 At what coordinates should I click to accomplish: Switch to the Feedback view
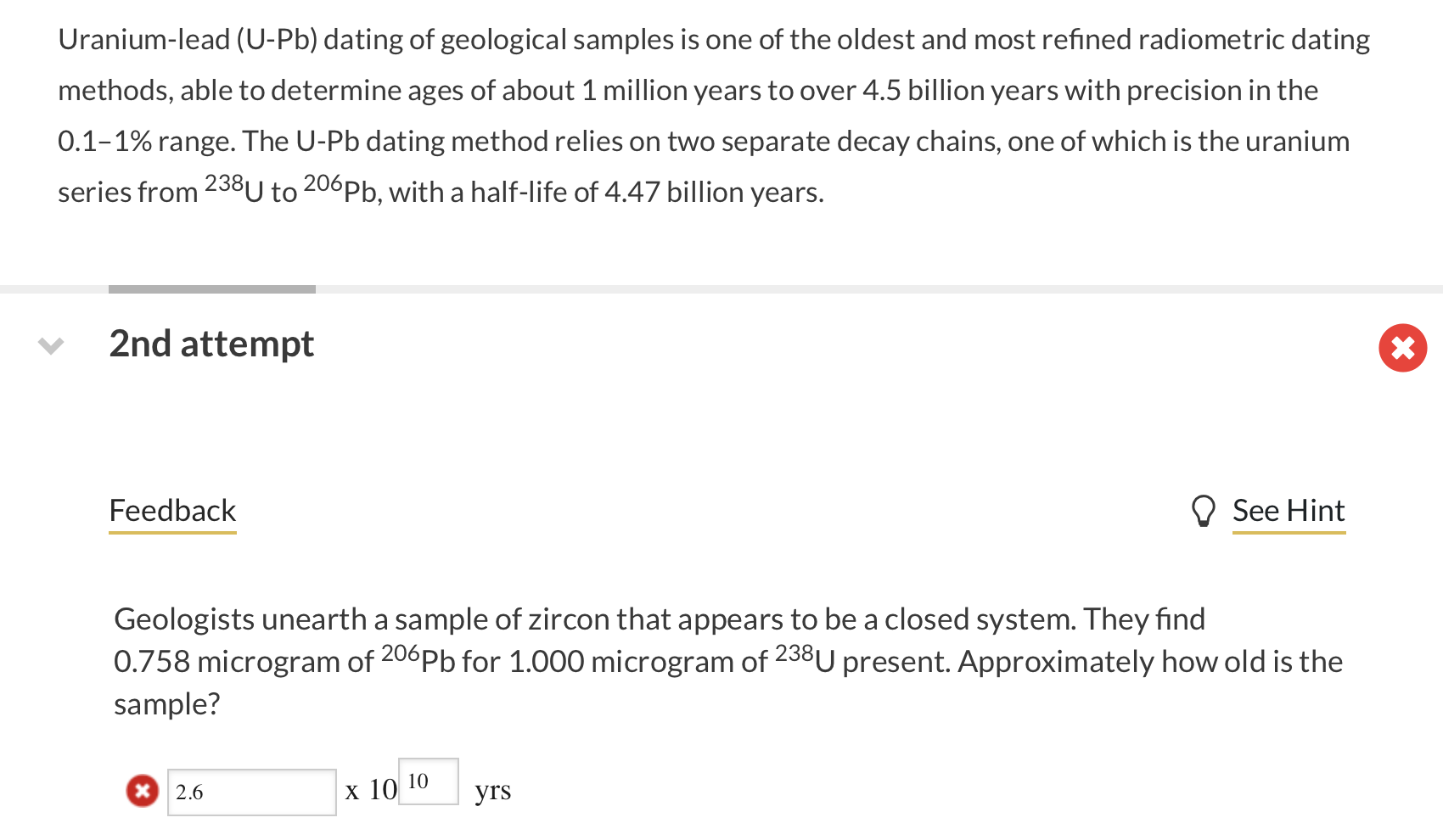tap(171, 510)
